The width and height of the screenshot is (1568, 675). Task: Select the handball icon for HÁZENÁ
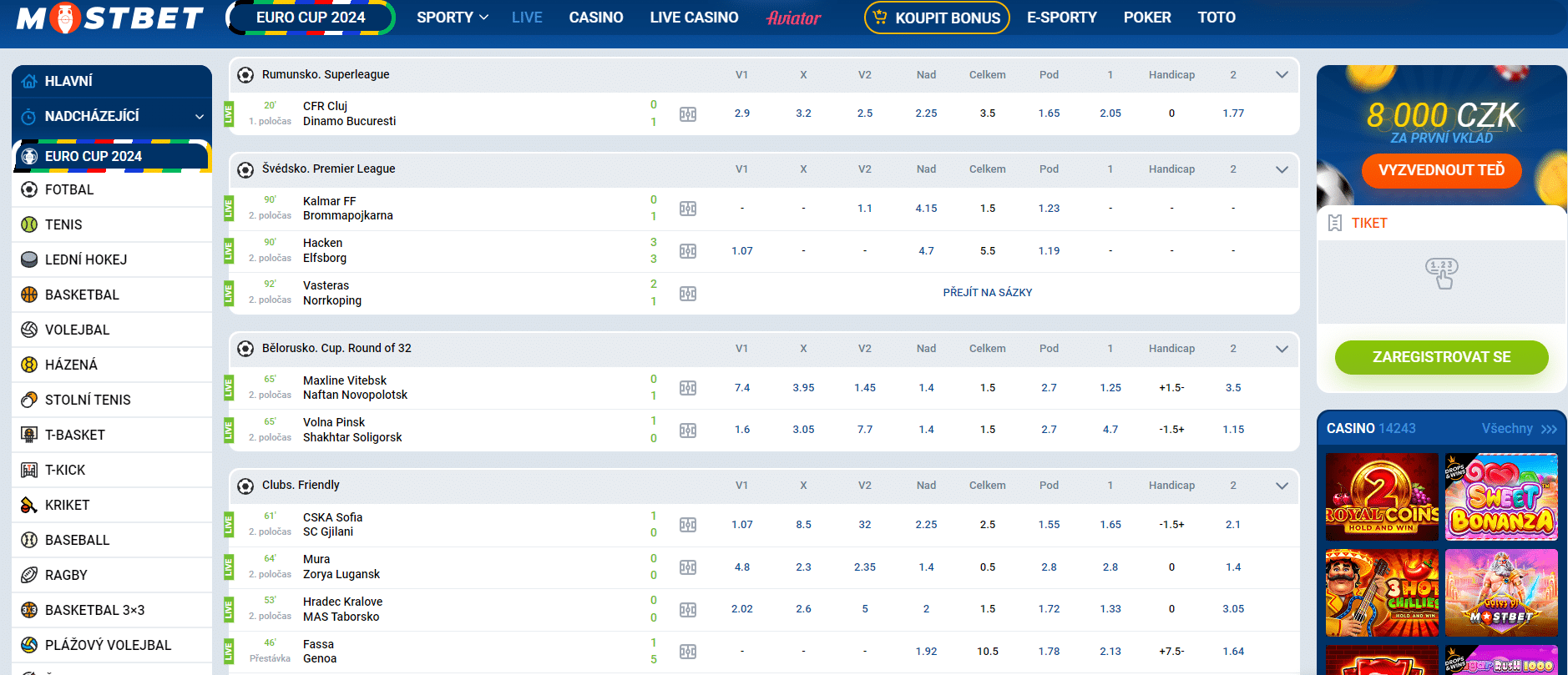29,365
